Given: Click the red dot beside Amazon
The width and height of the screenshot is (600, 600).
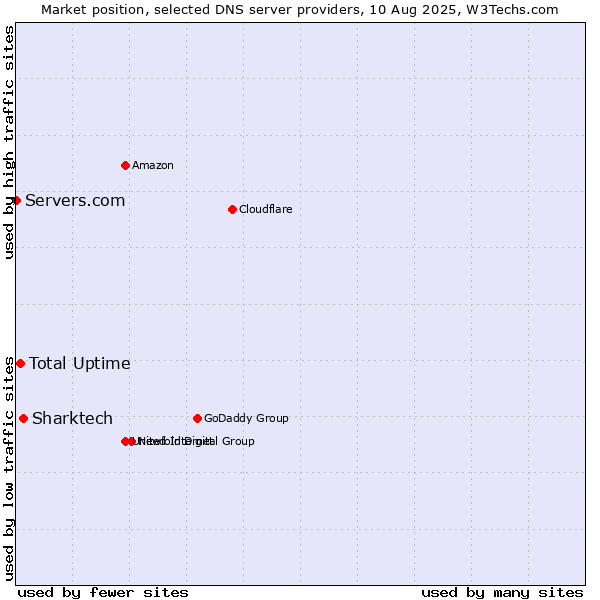Looking at the screenshot, I should [125, 166].
